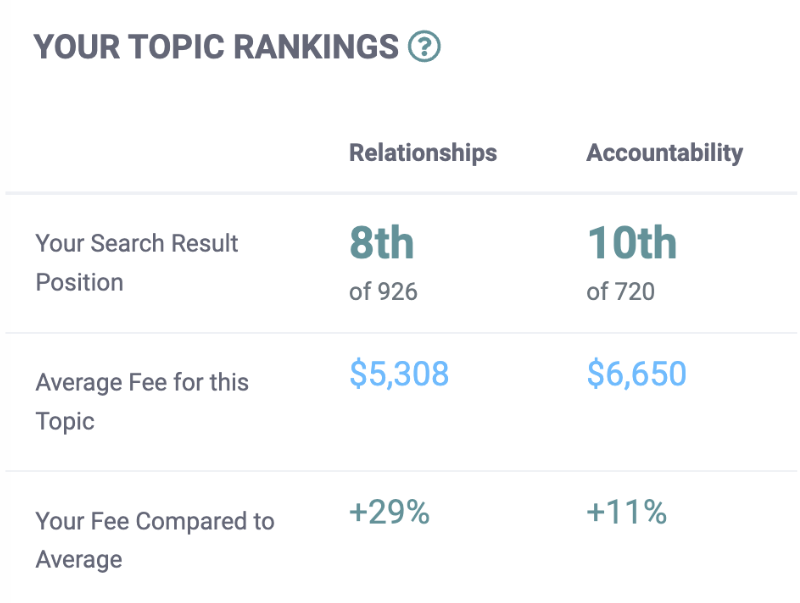The height and width of the screenshot is (603, 800).
Task: Click the +29% fee comparison value
Action: [389, 512]
